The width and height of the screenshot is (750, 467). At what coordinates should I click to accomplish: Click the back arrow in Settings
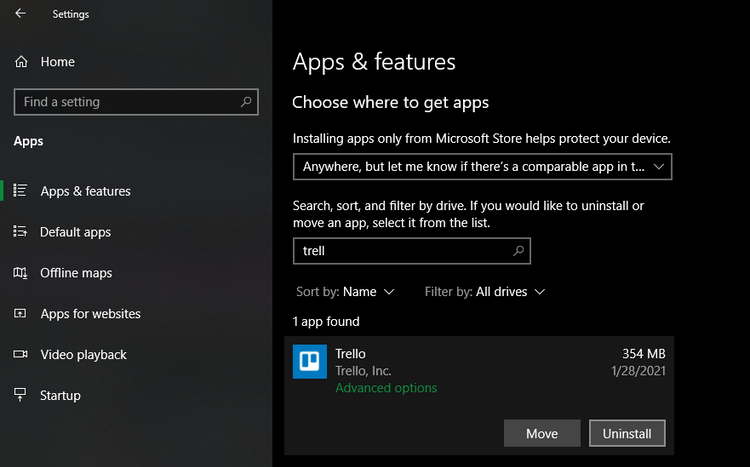(21, 14)
